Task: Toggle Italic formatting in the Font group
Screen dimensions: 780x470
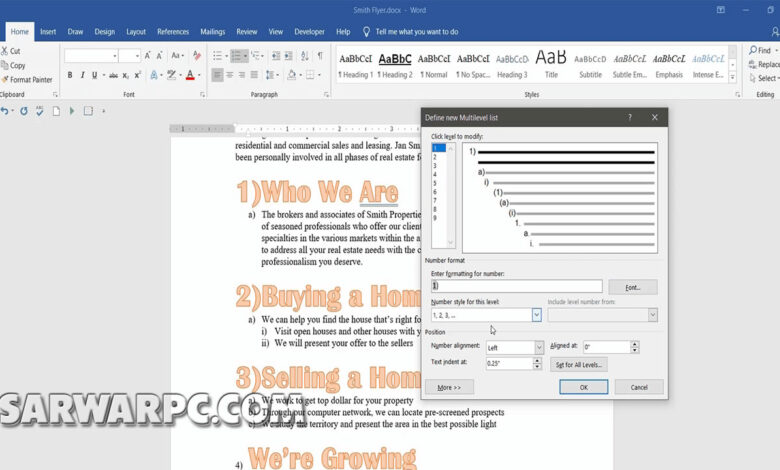Action: 82,75
